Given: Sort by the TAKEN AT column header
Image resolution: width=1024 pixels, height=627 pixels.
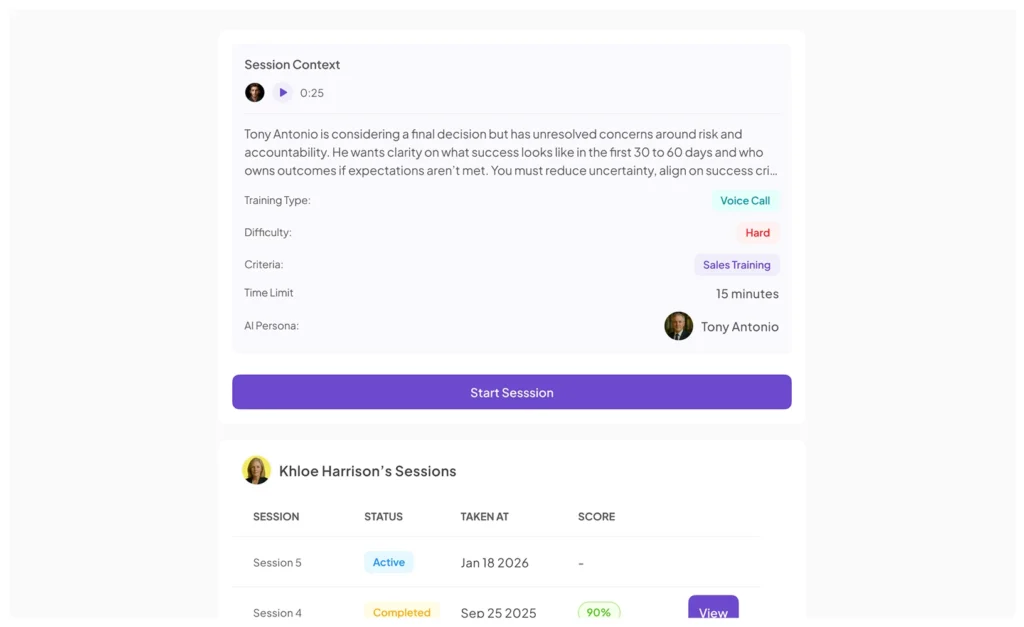Looking at the screenshot, I should (x=484, y=517).
